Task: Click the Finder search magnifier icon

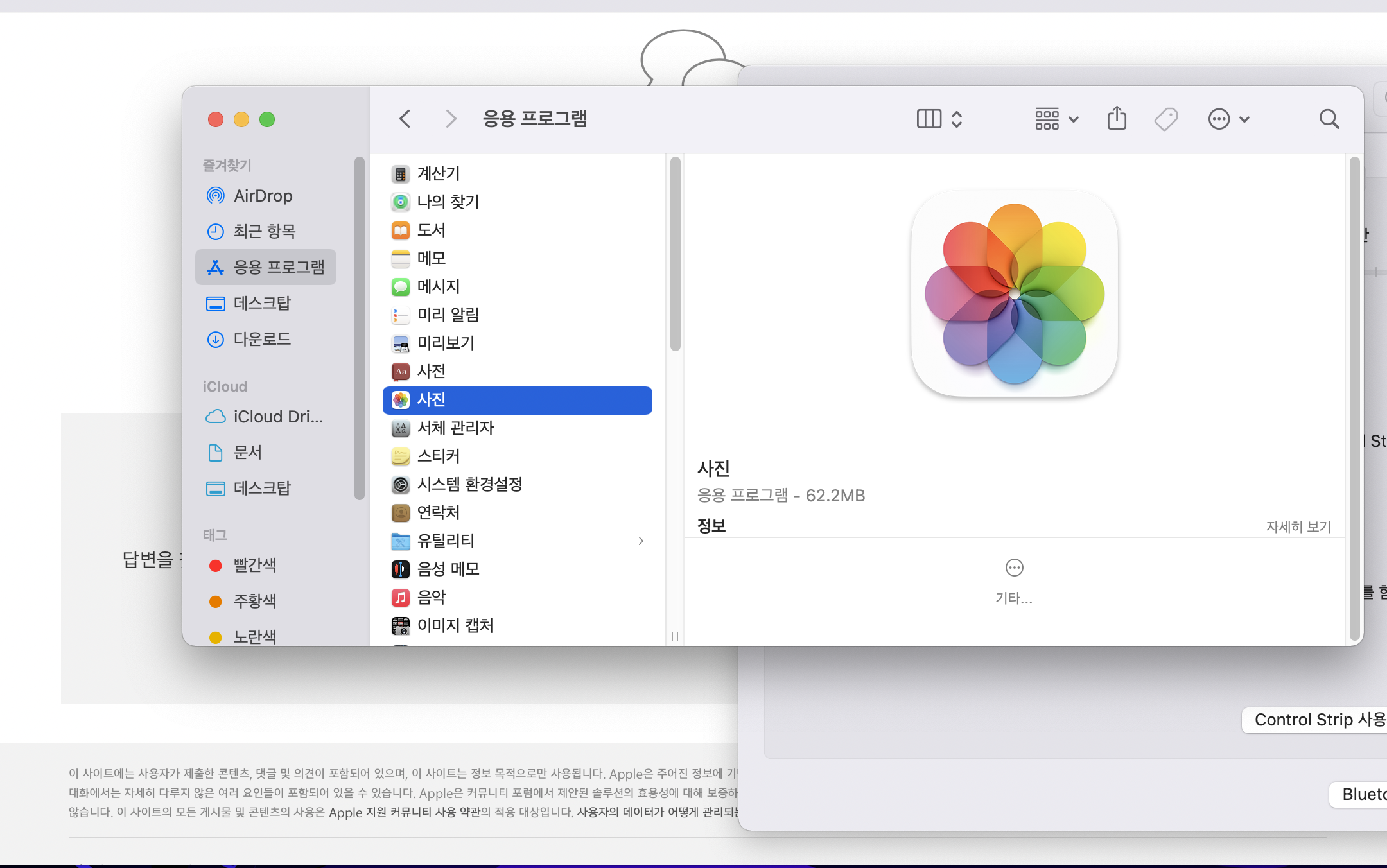Action: coord(1329,119)
